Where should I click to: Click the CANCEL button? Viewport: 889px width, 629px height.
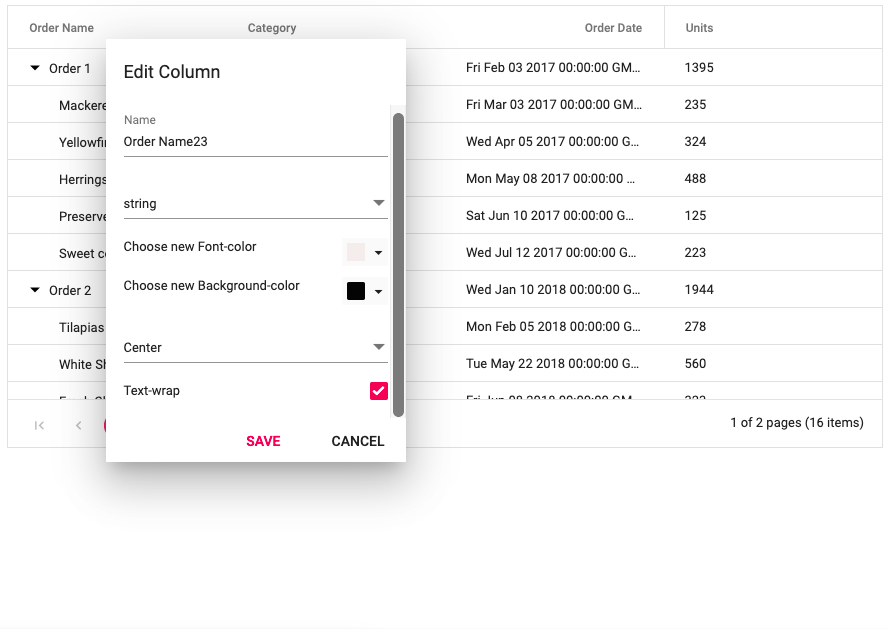(358, 441)
